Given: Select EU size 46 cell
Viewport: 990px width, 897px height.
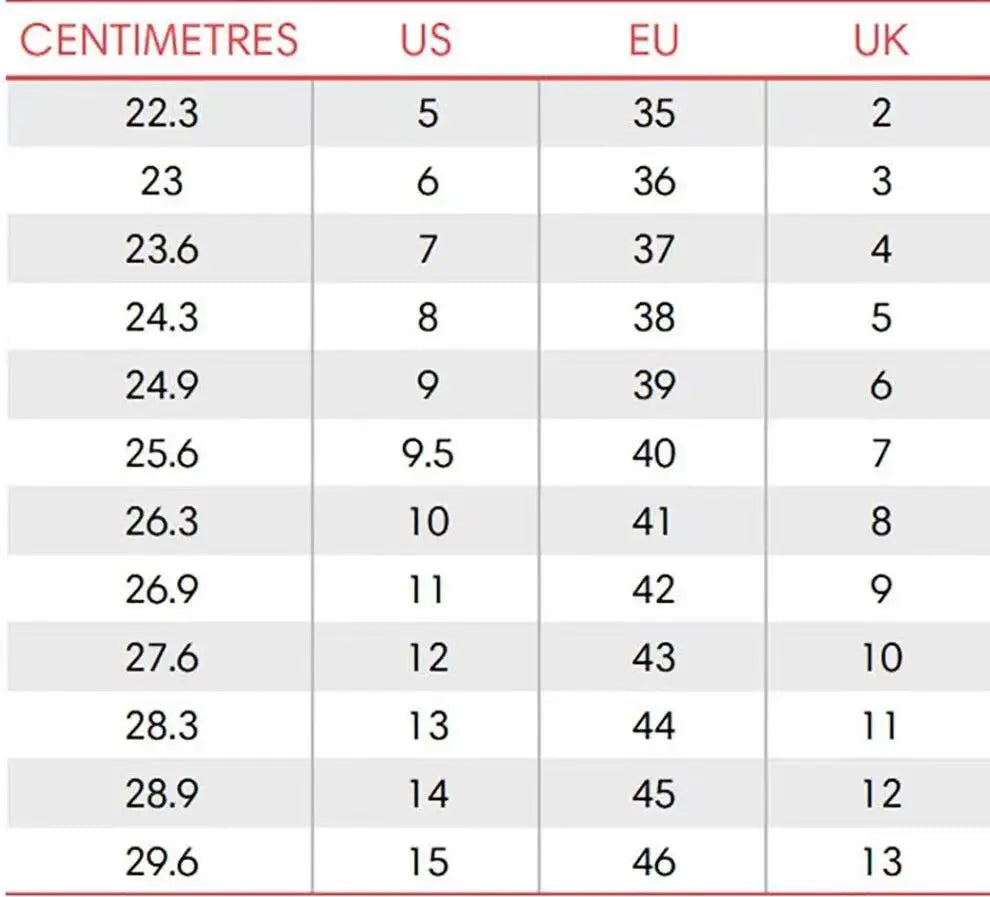Looking at the screenshot, I should click(654, 862).
